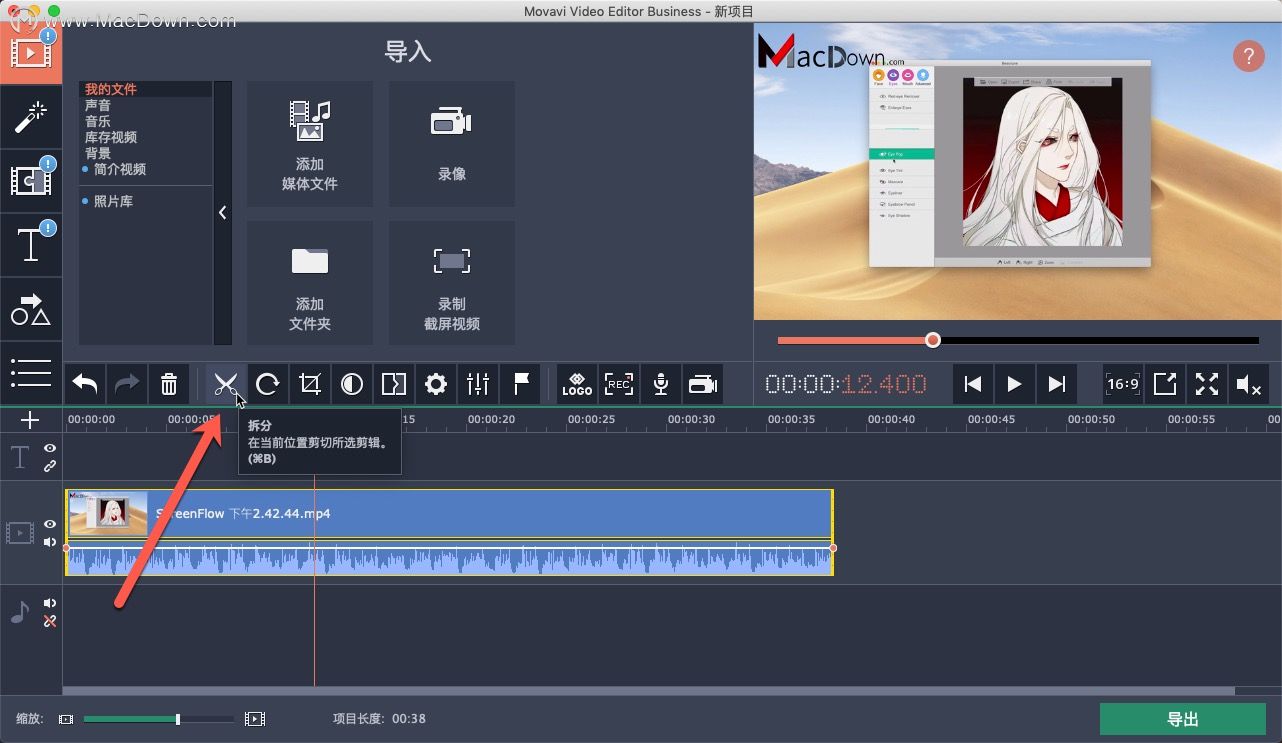Detach the preview window
Image resolution: width=1282 pixels, height=743 pixels.
pos(1165,384)
